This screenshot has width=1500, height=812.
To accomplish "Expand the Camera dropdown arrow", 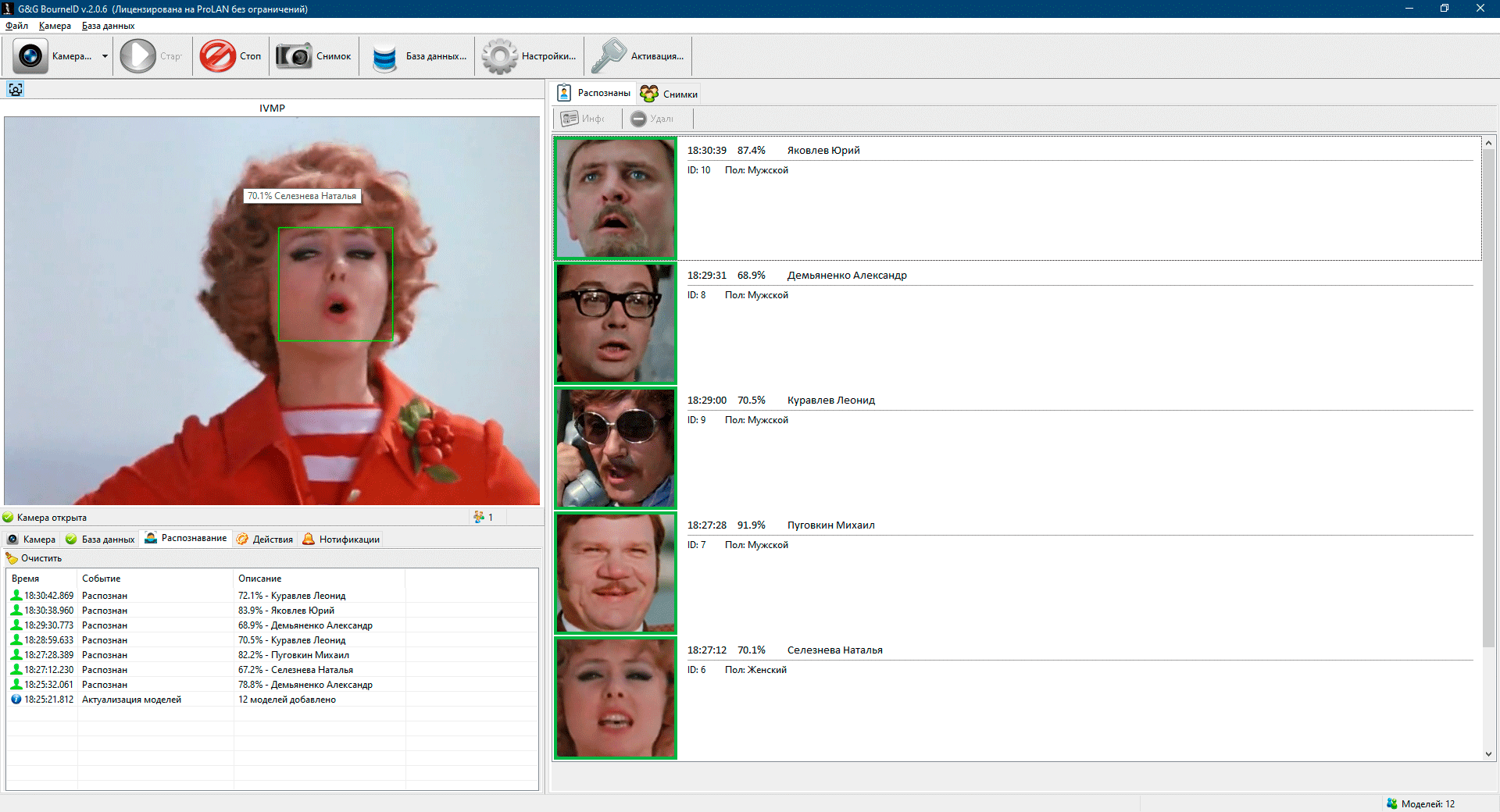I will pos(105,56).
